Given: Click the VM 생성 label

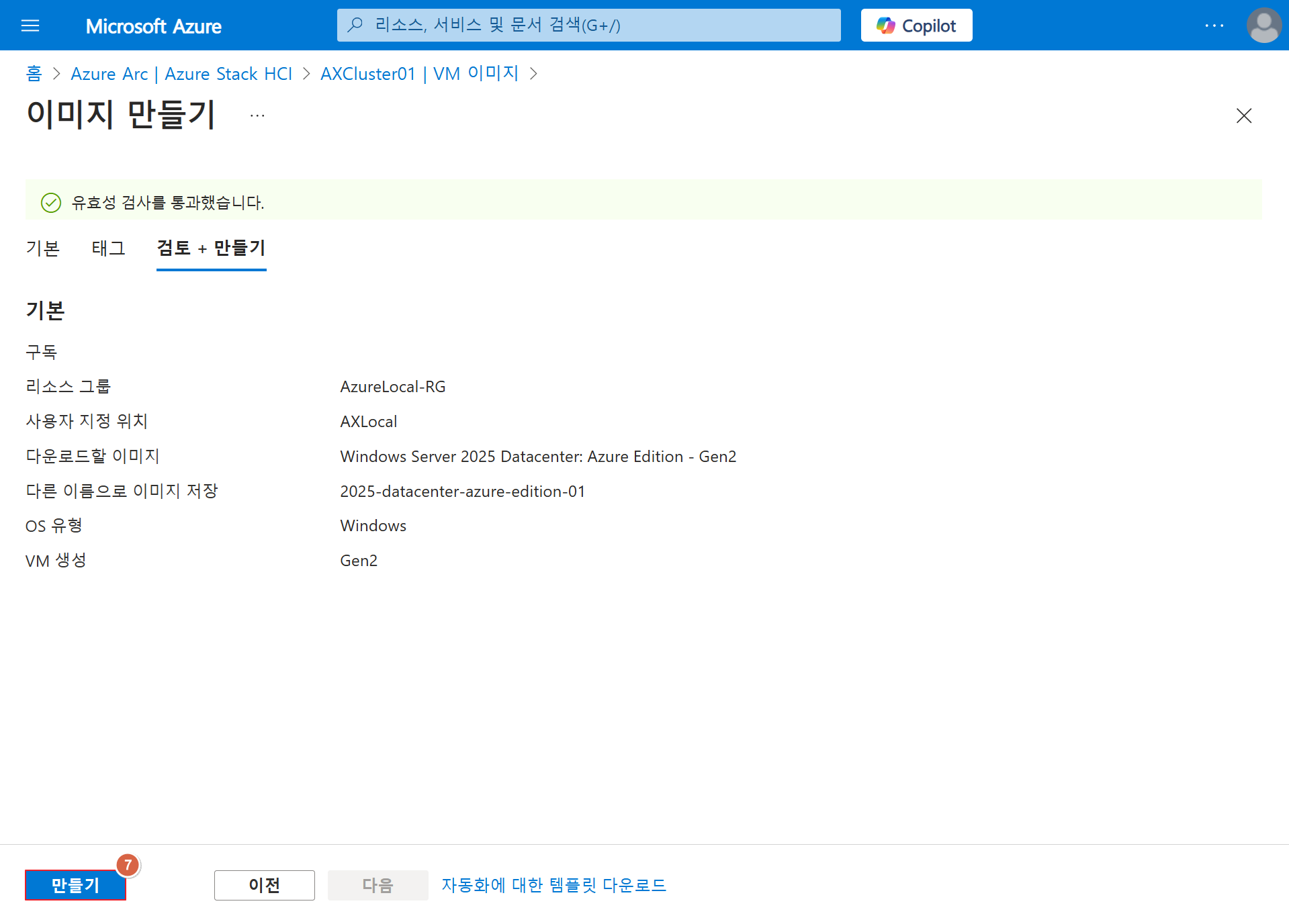Looking at the screenshot, I should click(x=56, y=560).
